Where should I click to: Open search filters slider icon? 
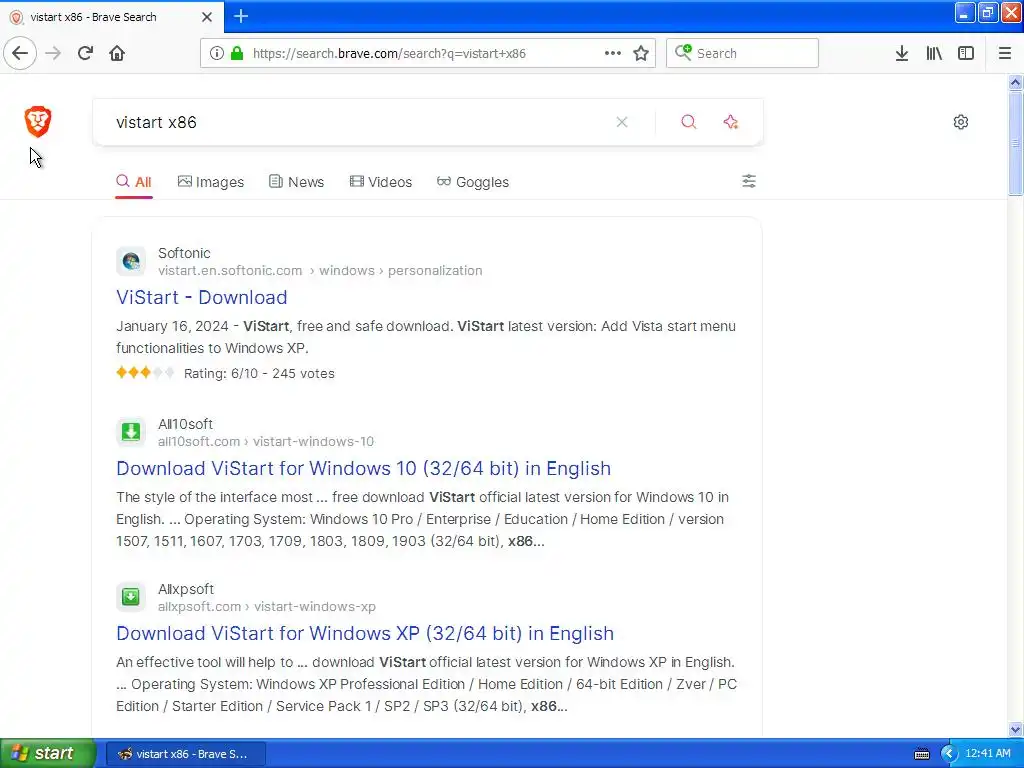[x=749, y=182]
